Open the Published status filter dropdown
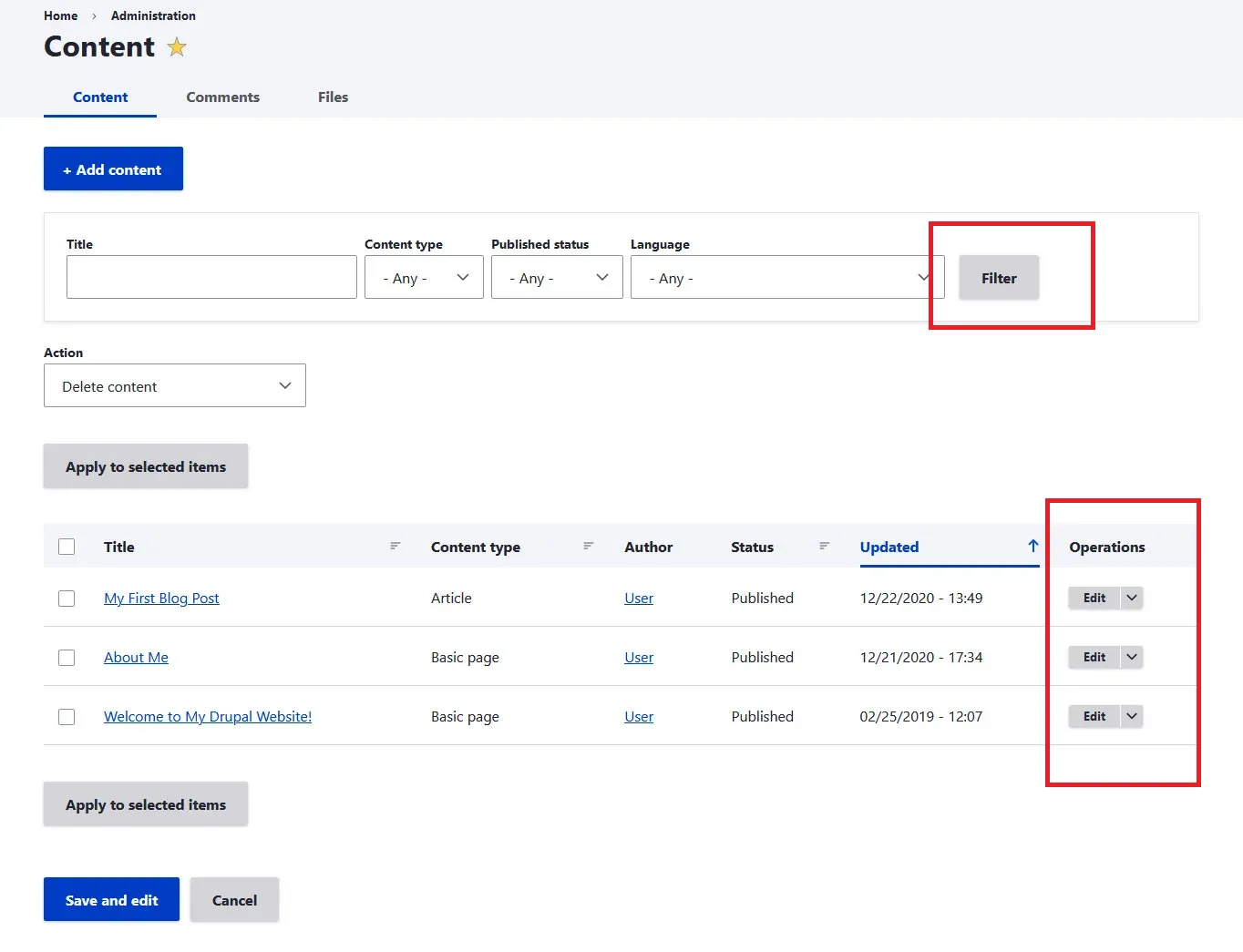Screen dimensions: 1243x952 click(557, 277)
